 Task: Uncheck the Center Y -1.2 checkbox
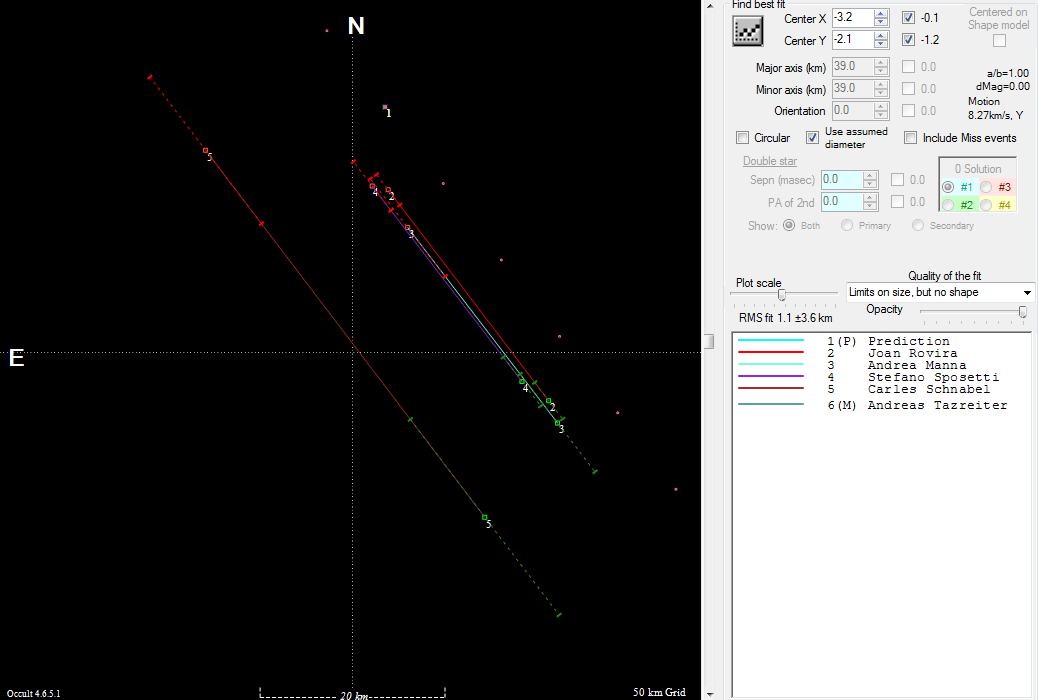pos(908,40)
